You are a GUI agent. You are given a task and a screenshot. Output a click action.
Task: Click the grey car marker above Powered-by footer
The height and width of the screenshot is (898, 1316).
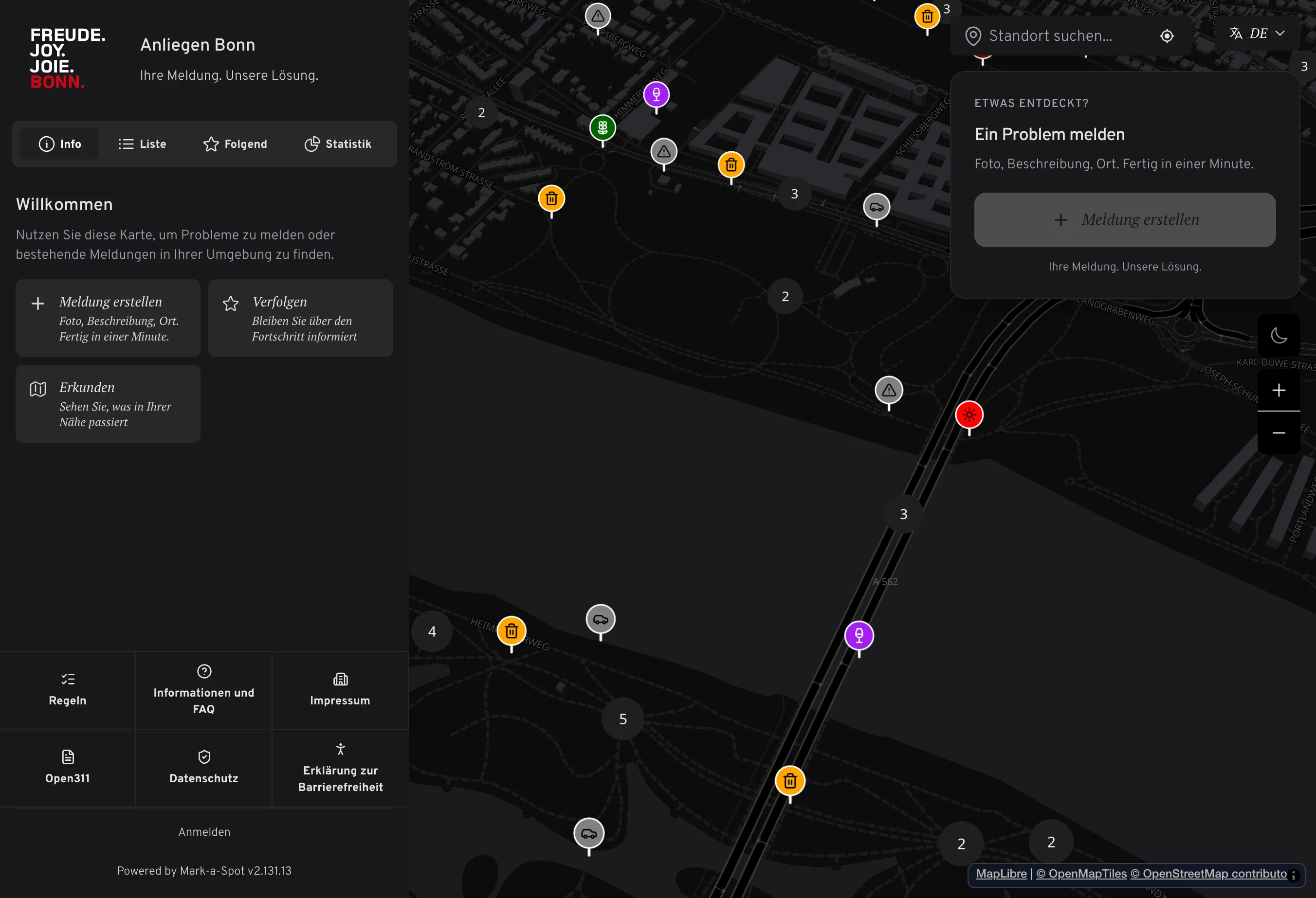[x=589, y=834]
